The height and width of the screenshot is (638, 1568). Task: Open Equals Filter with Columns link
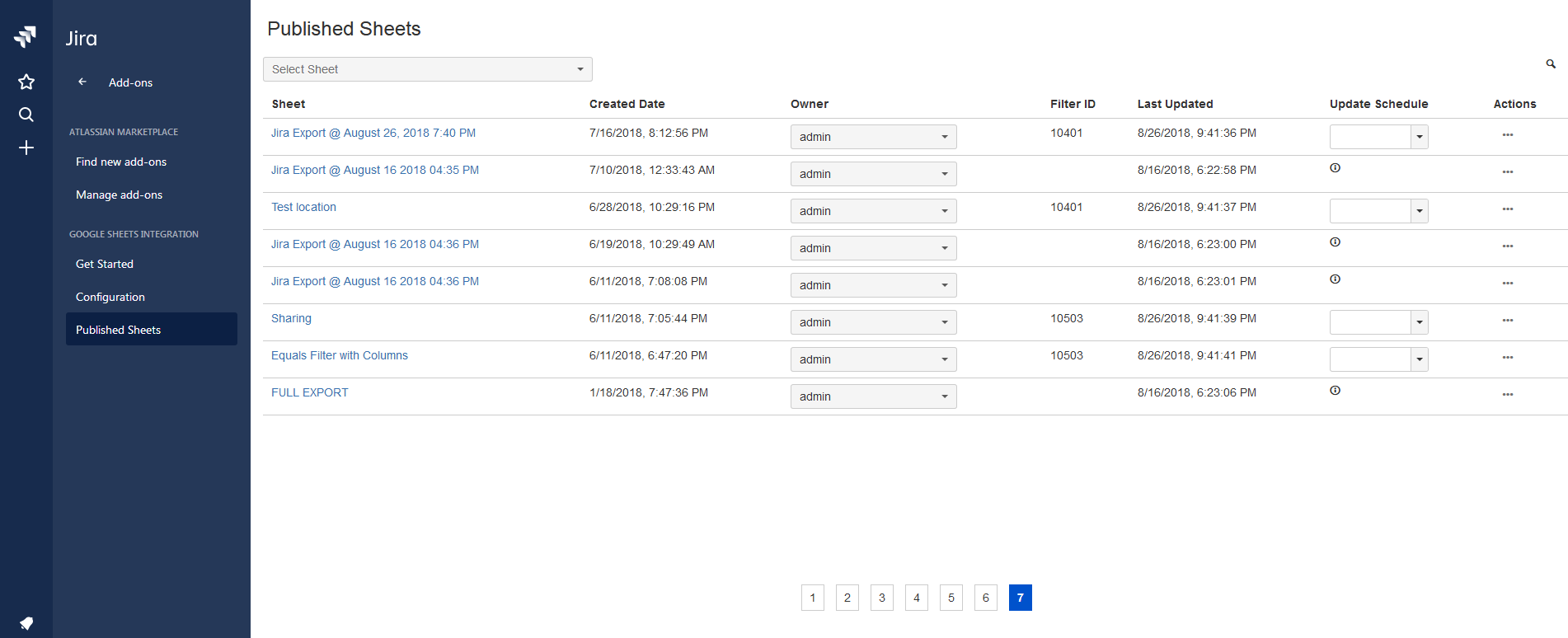pos(340,355)
